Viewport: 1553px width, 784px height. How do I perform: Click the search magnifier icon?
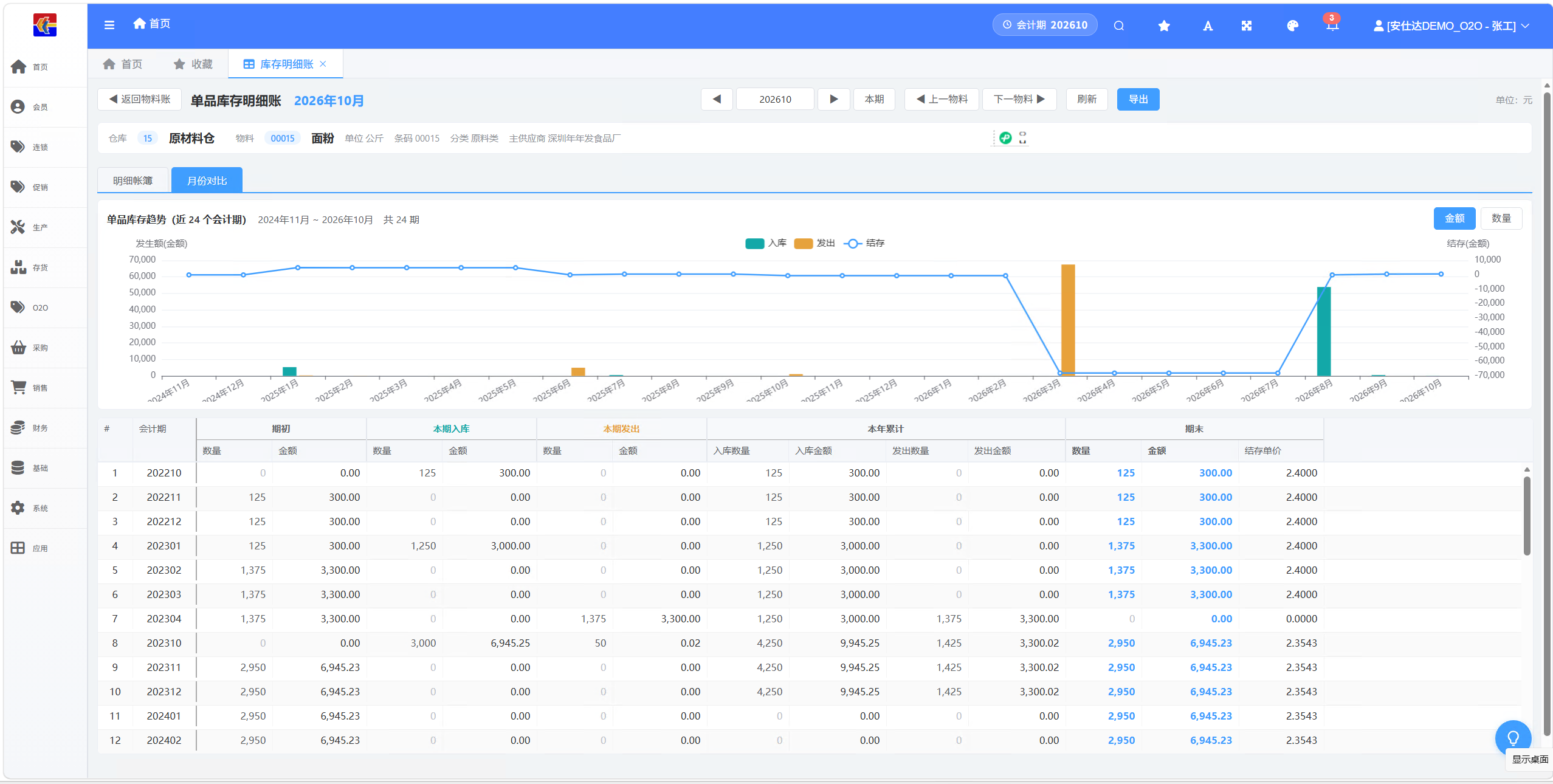pos(1119,26)
